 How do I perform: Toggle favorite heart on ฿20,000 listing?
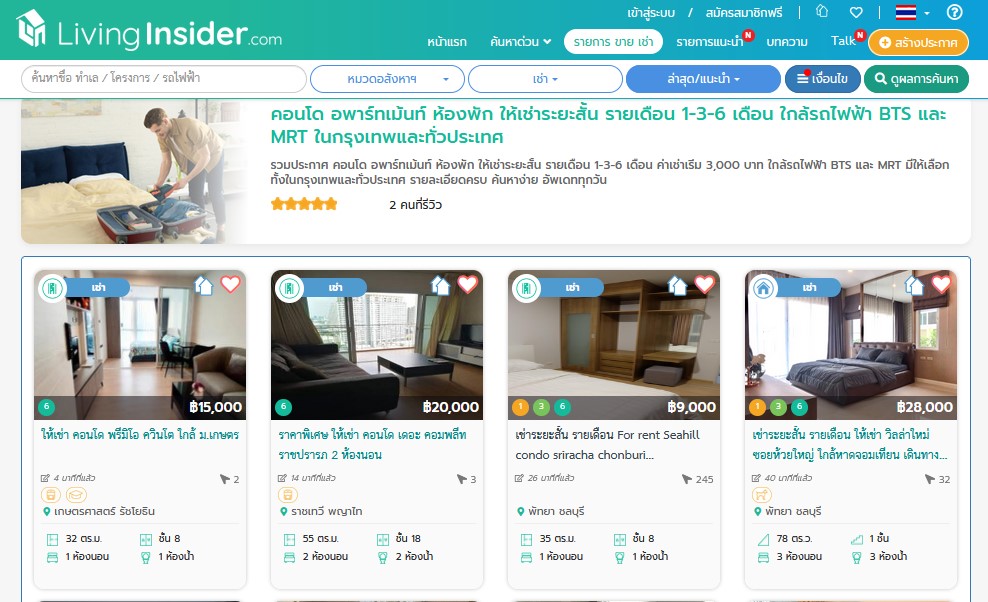pos(467,284)
